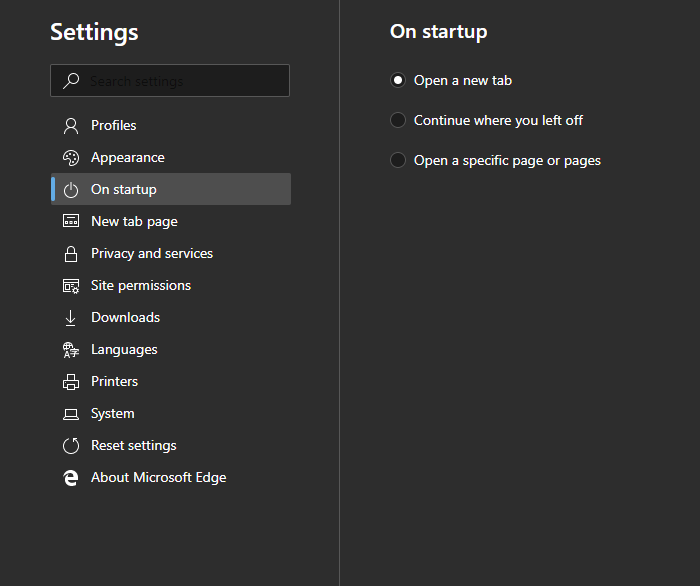Click the Profiles person icon
This screenshot has height=586, width=700.
[71, 125]
